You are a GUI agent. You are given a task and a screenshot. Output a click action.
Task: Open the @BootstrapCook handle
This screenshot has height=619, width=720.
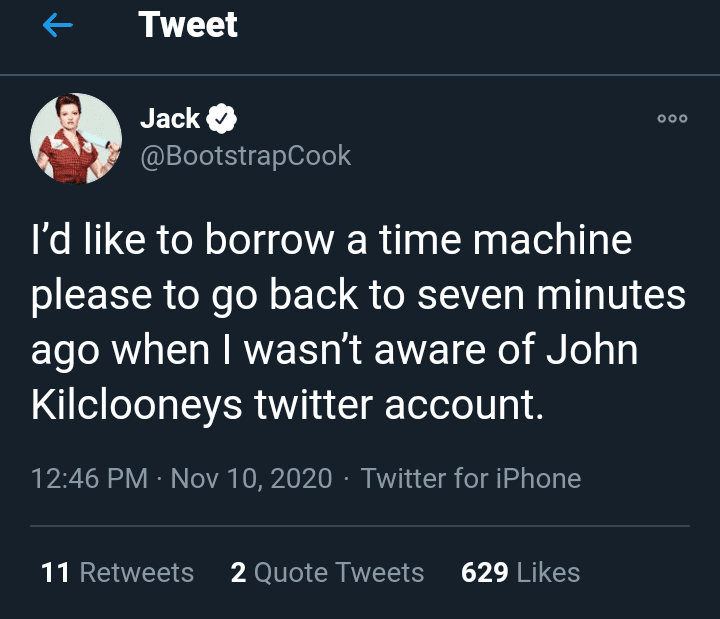point(246,156)
